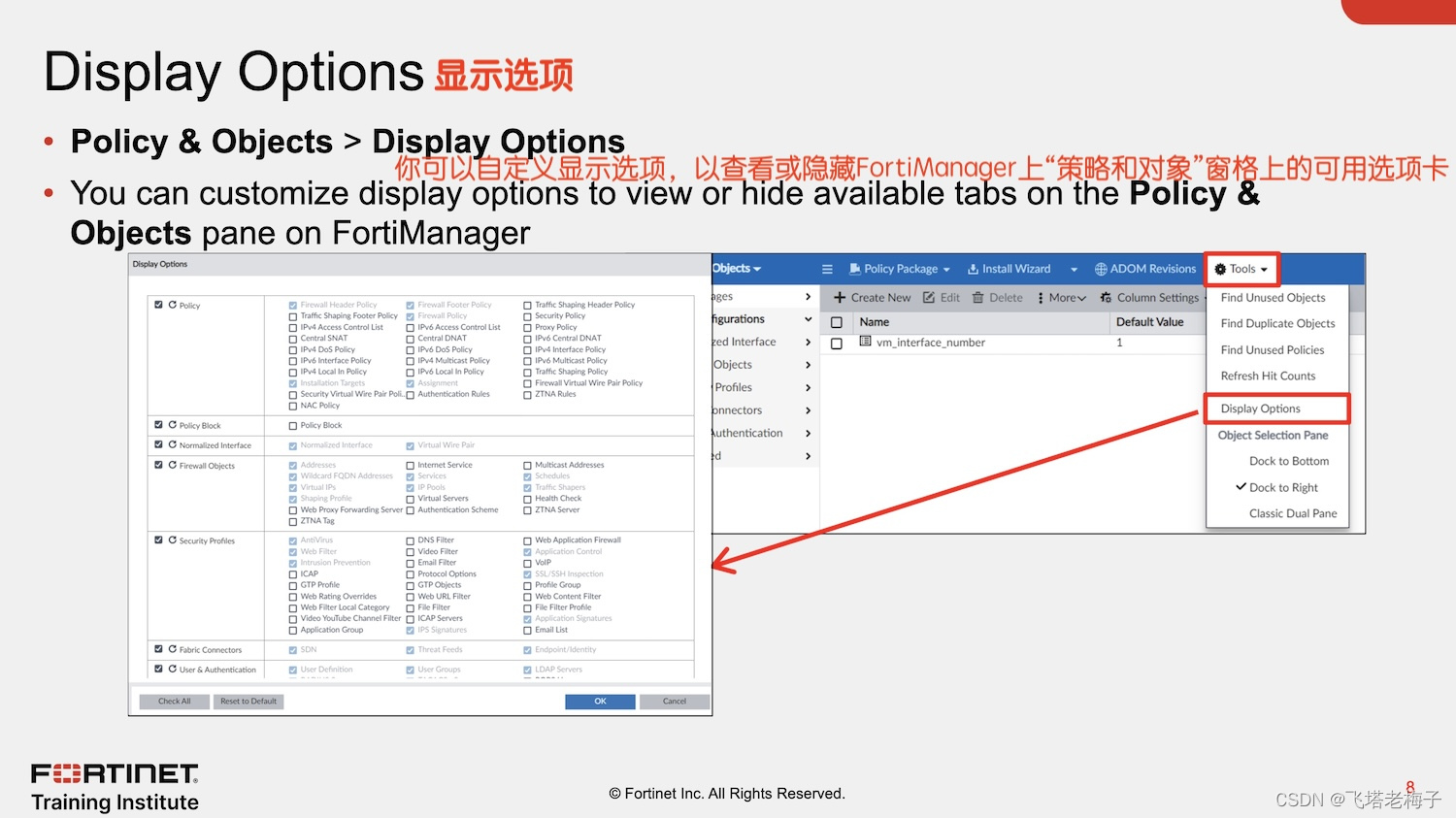Toggle the Security Profiles category checkbox
1456x818 pixels.
click(158, 540)
